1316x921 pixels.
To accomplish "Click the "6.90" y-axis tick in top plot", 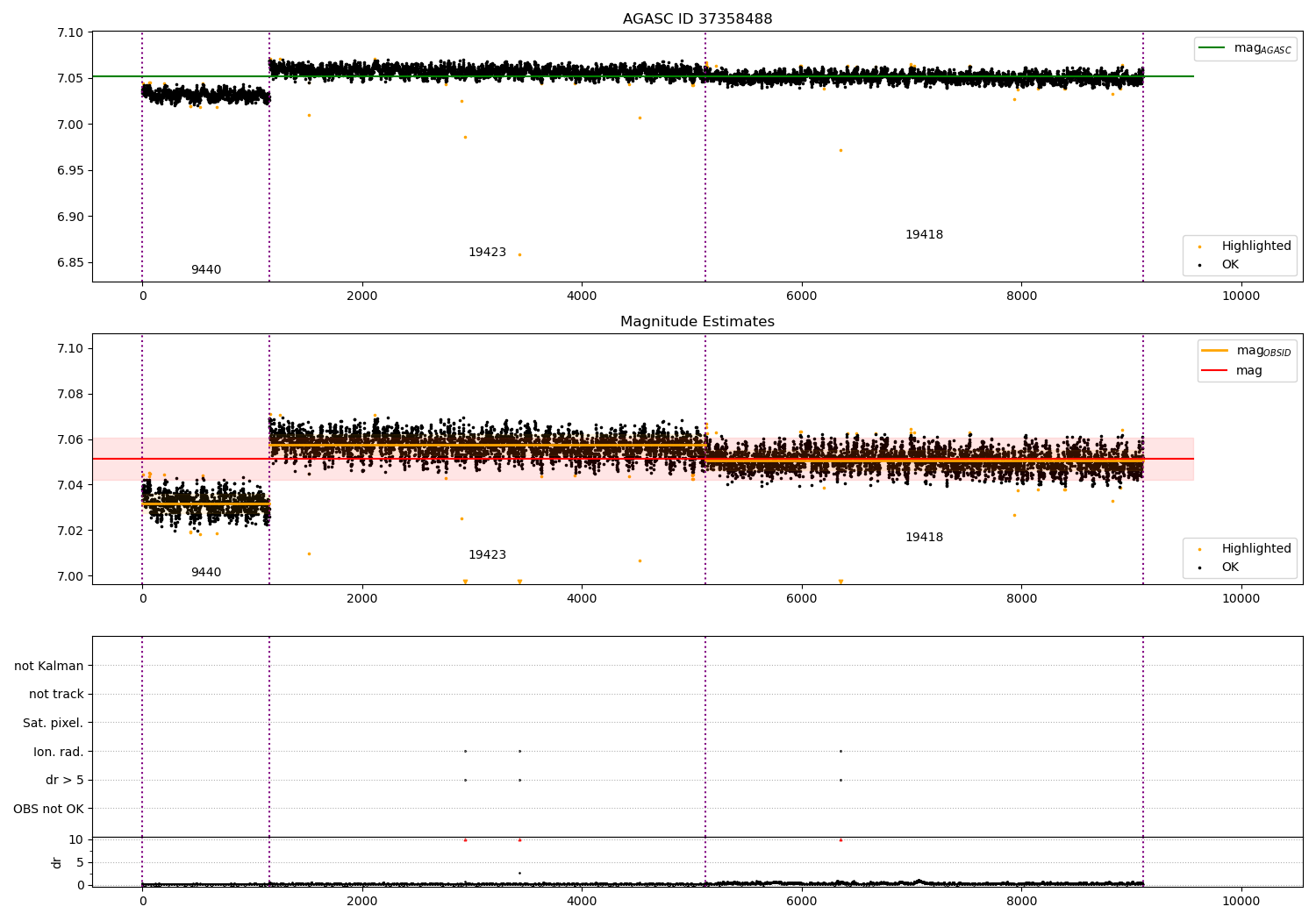I will (x=70, y=217).
